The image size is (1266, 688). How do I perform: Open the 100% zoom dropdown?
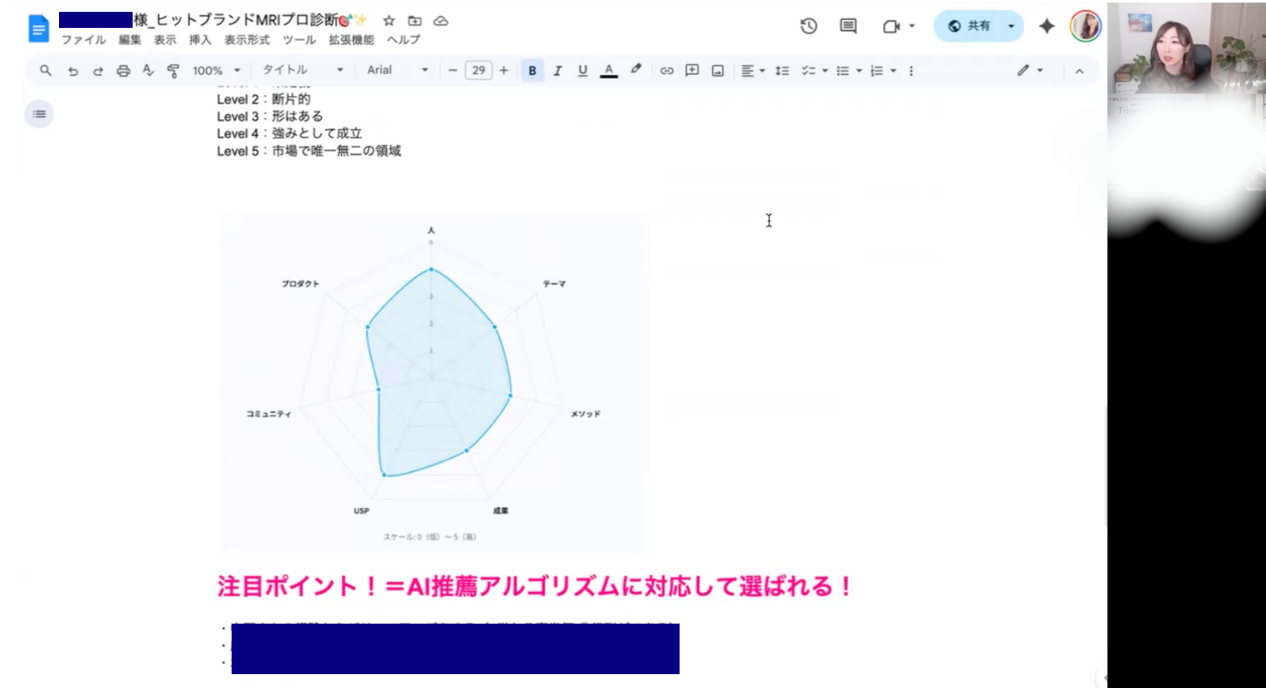point(216,71)
